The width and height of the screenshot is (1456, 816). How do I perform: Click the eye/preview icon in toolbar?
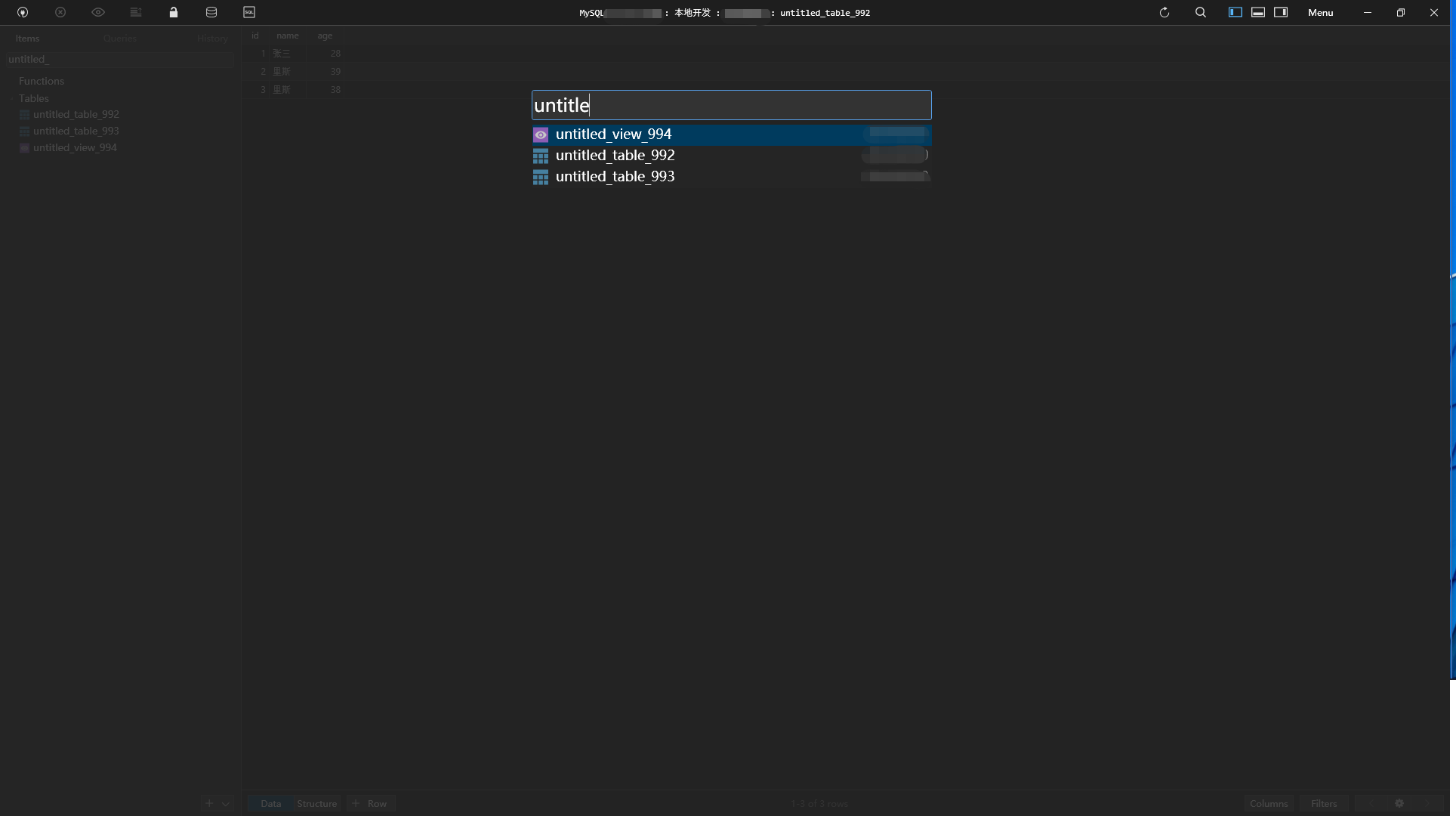(98, 12)
